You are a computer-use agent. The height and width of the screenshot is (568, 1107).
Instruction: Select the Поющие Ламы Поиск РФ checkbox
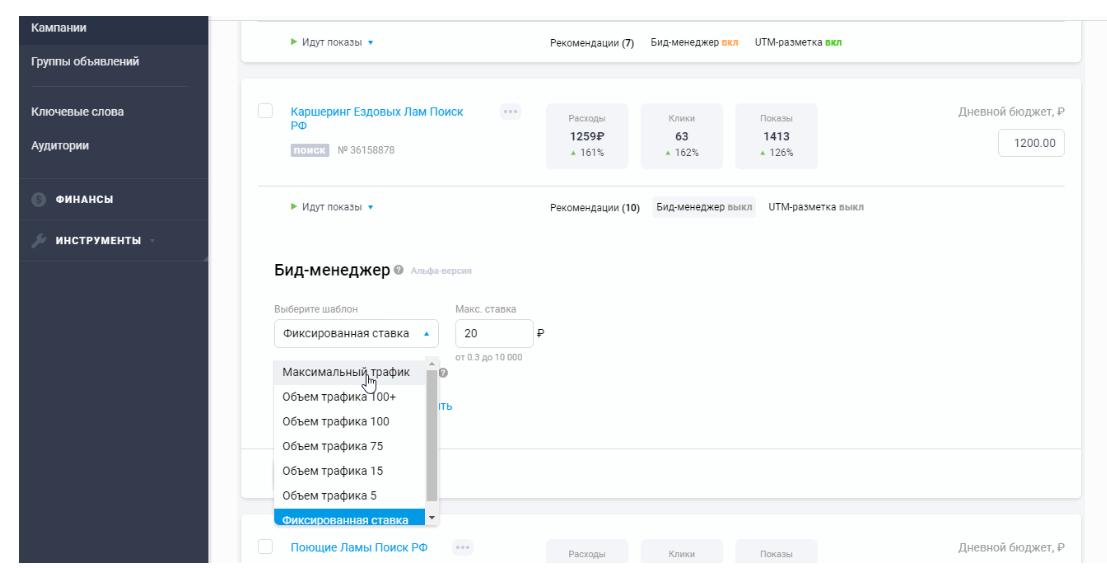(265, 546)
